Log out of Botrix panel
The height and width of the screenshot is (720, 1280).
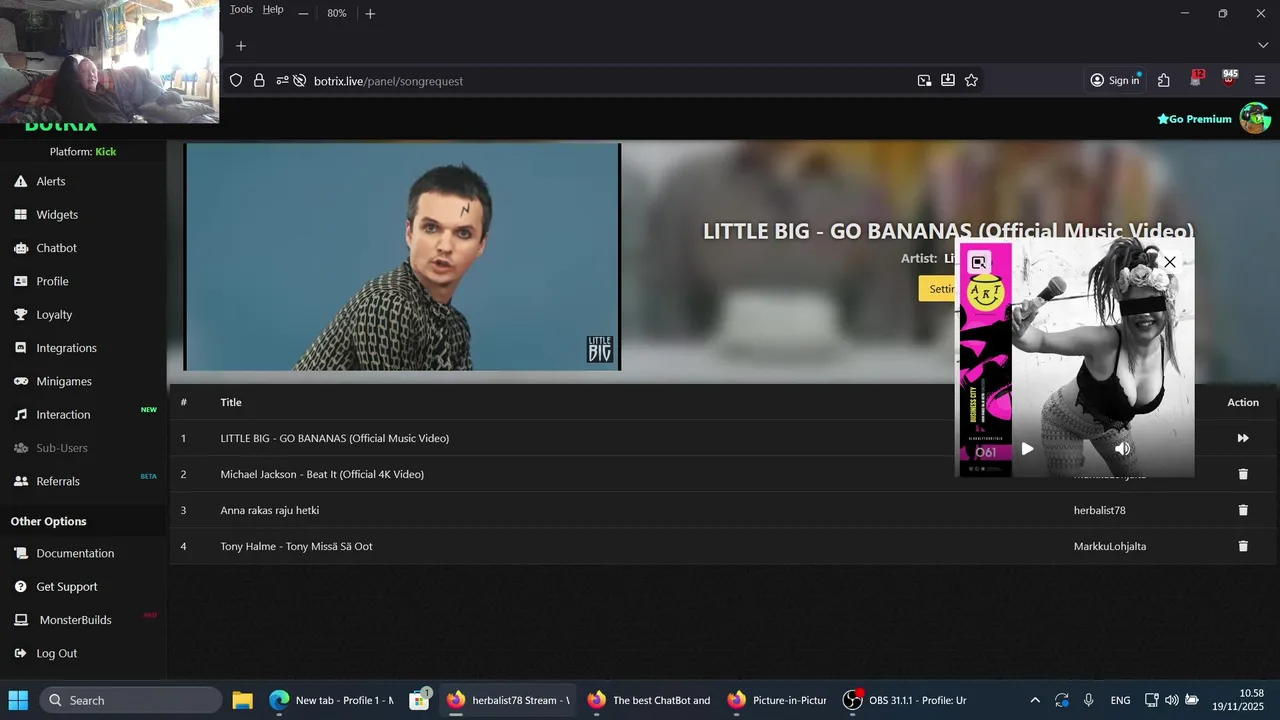coord(56,653)
